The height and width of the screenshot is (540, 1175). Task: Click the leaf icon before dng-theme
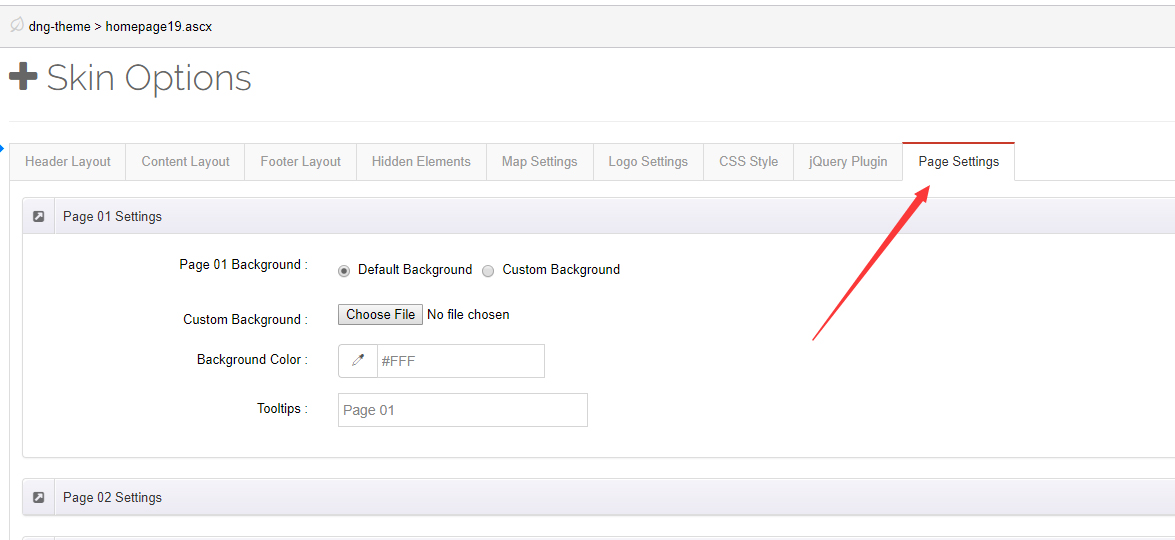[x=16, y=26]
